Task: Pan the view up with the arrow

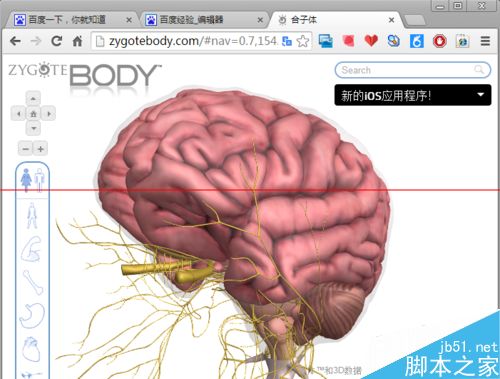Action: [x=33, y=99]
